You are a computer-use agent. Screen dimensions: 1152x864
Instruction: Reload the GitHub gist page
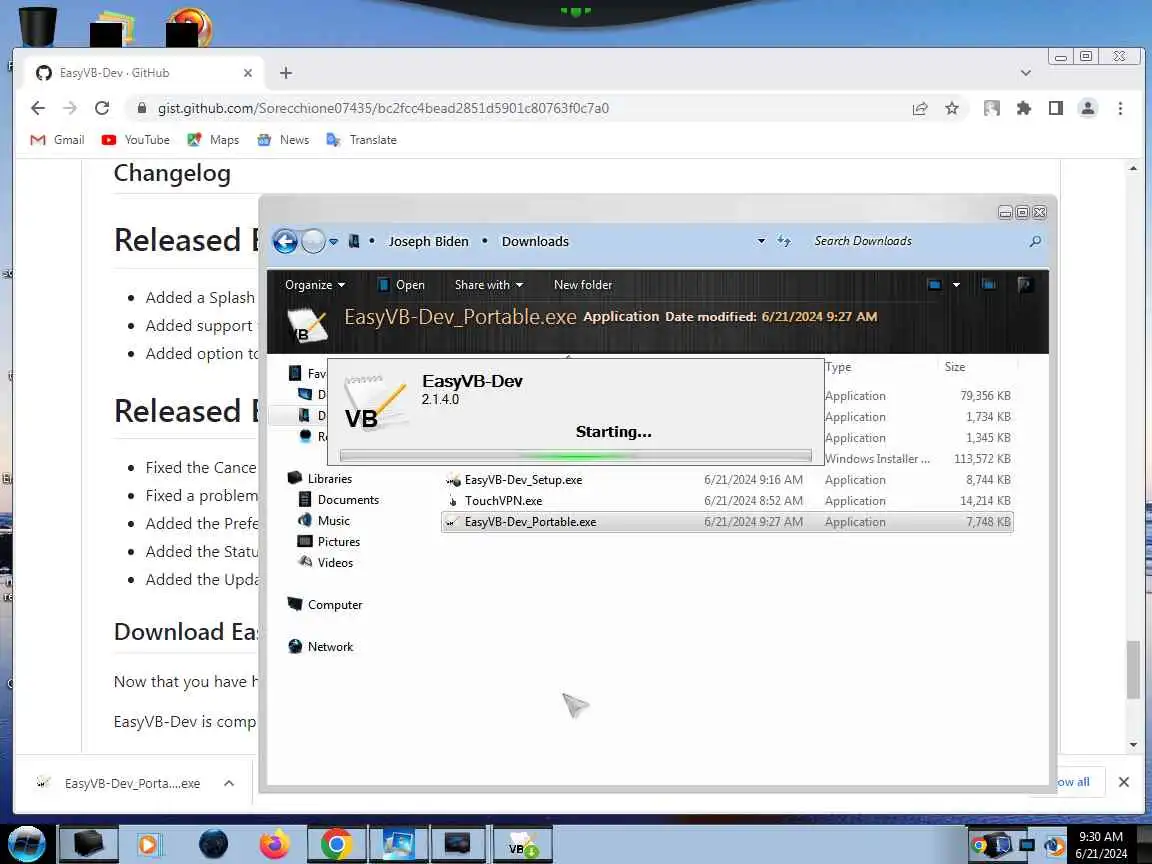[x=102, y=108]
